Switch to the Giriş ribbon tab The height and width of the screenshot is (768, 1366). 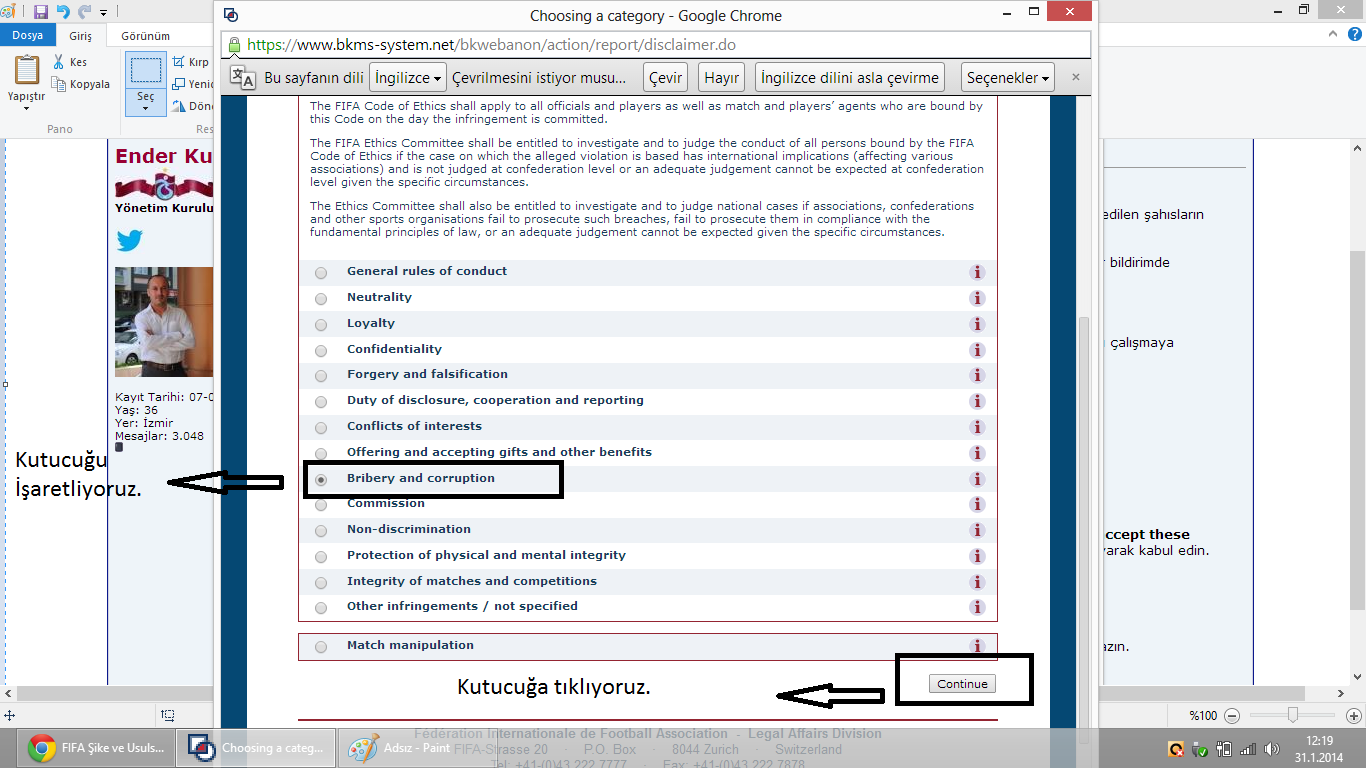point(80,35)
